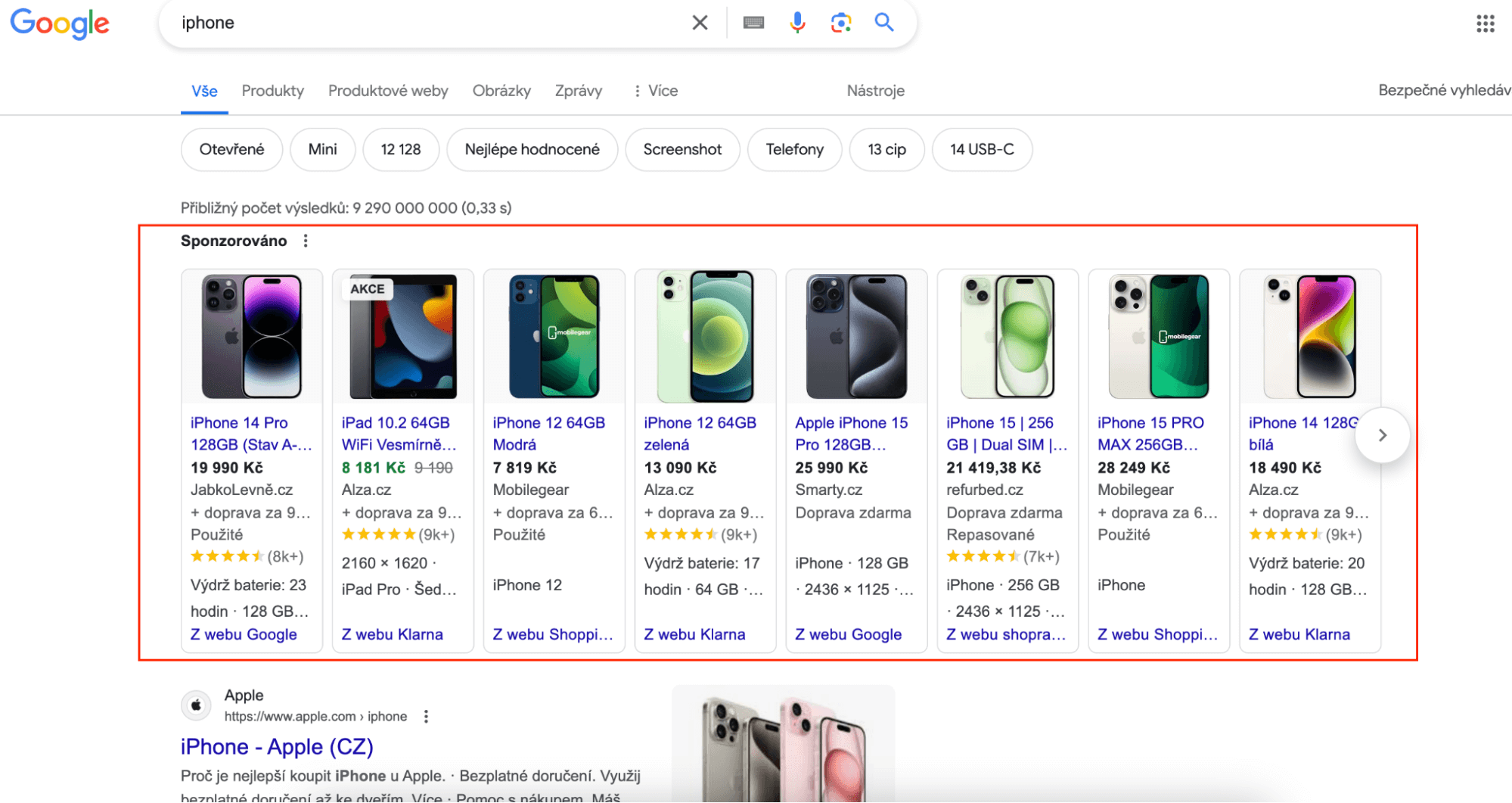The width and height of the screenshot is (1512, 803).
Task: Click the 21 419,38 Kč price
Action: [994, 468]
